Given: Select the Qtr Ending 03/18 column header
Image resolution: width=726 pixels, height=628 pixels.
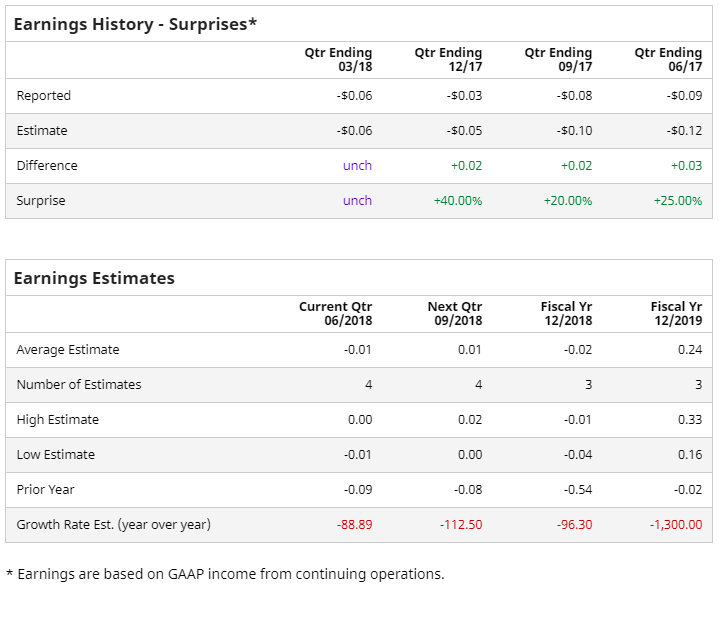Looking at the screenshot, I should [x=338, y=59].
